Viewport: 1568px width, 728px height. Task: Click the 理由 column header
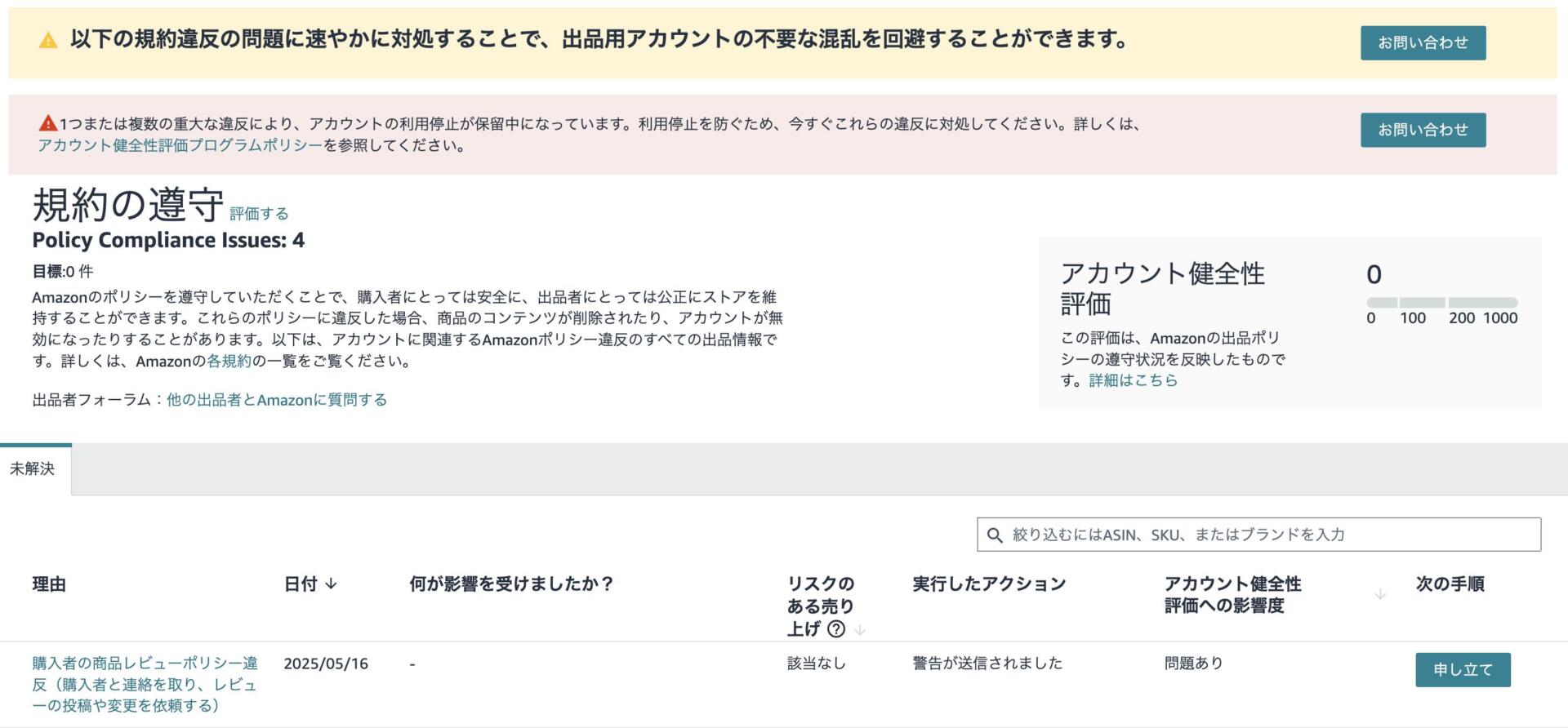point(49,584)
